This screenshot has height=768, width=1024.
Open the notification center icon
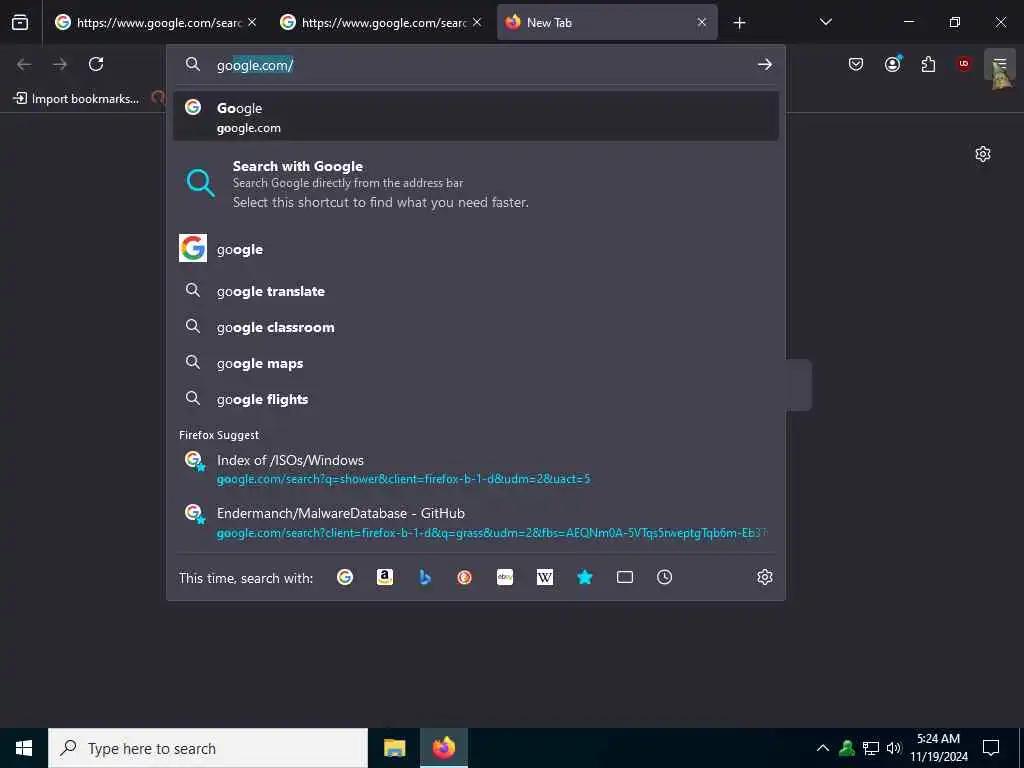pos(991,748)
